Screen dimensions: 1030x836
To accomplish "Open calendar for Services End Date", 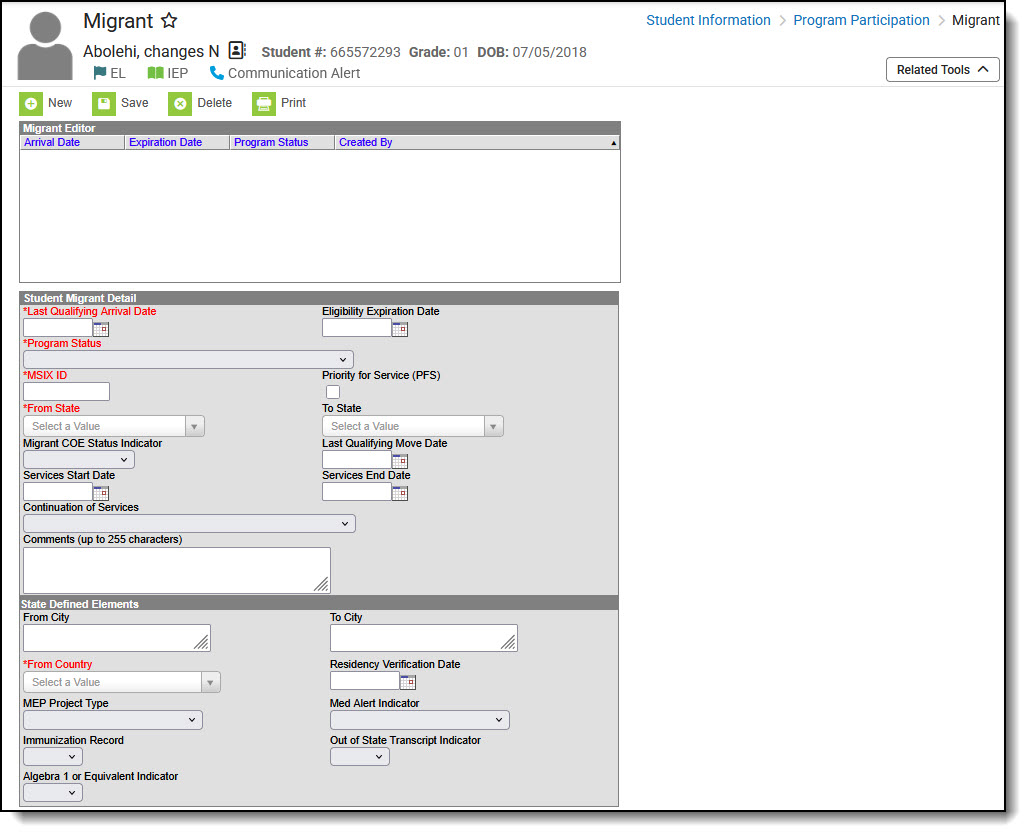I will 400,493.
